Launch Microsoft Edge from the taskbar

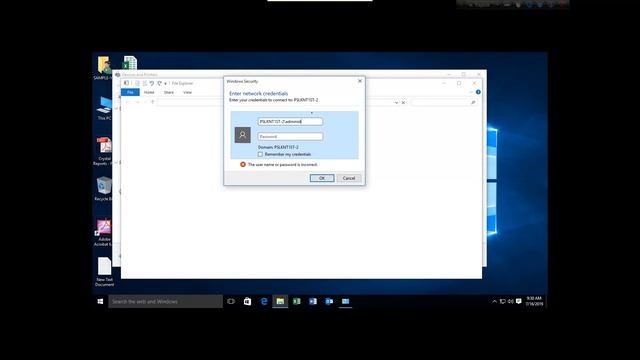click(264, 302)
